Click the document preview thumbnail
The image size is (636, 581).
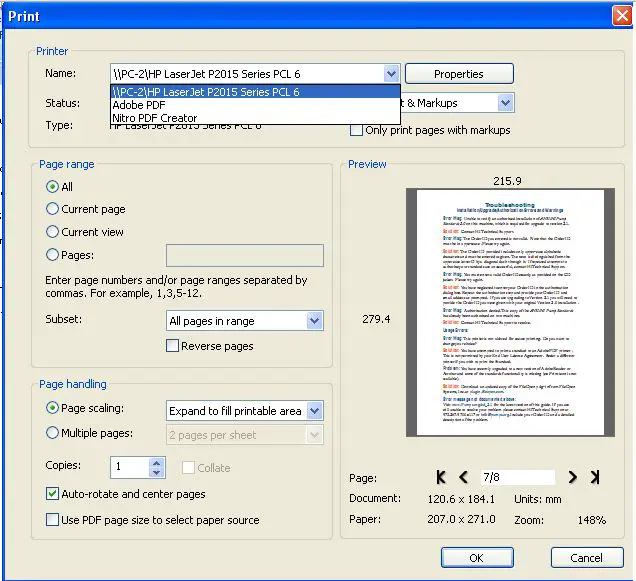[510, 312]
